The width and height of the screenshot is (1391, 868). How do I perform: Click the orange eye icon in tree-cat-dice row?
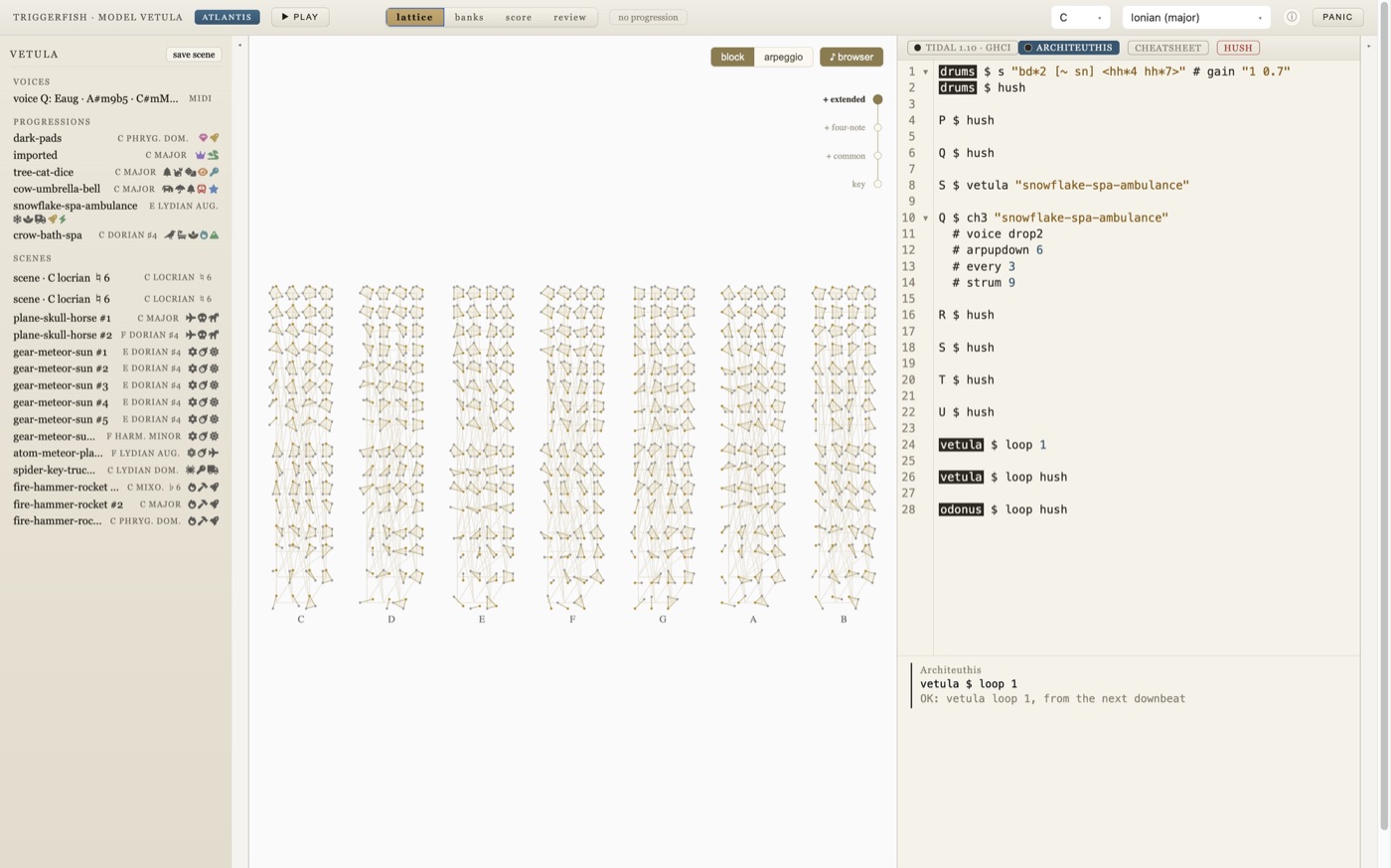pos(202,172)
